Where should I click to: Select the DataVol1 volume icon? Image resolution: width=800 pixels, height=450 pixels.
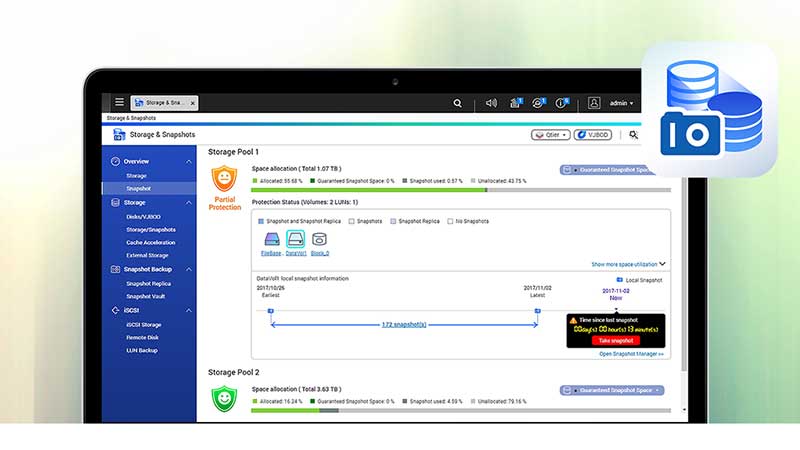pos(295,239)
